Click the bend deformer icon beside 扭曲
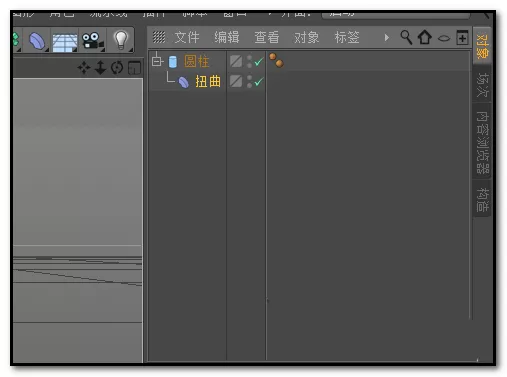507x377 pixels. pyautogui.click(x=183, y=82)
